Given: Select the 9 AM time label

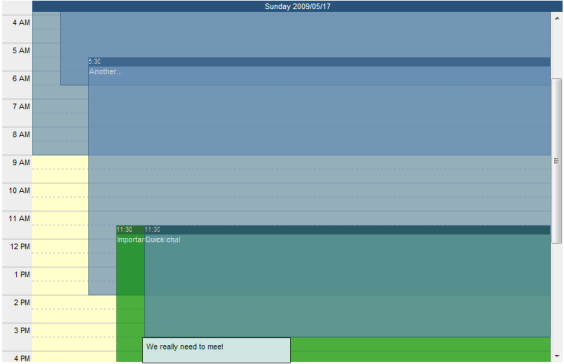Looking at the screenshot, I should coord(21,163).
